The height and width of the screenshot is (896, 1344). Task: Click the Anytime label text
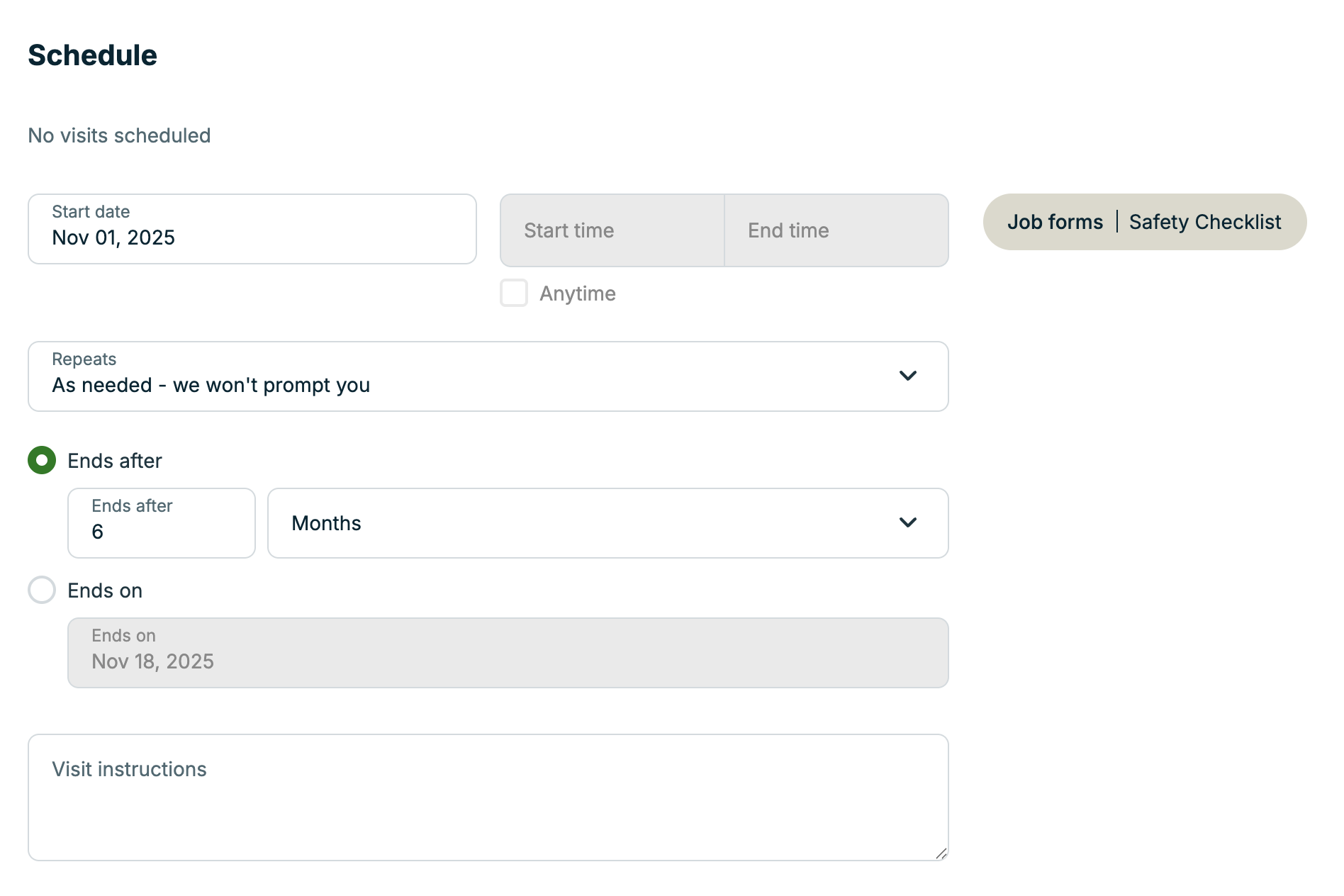[x=577, y=293]
